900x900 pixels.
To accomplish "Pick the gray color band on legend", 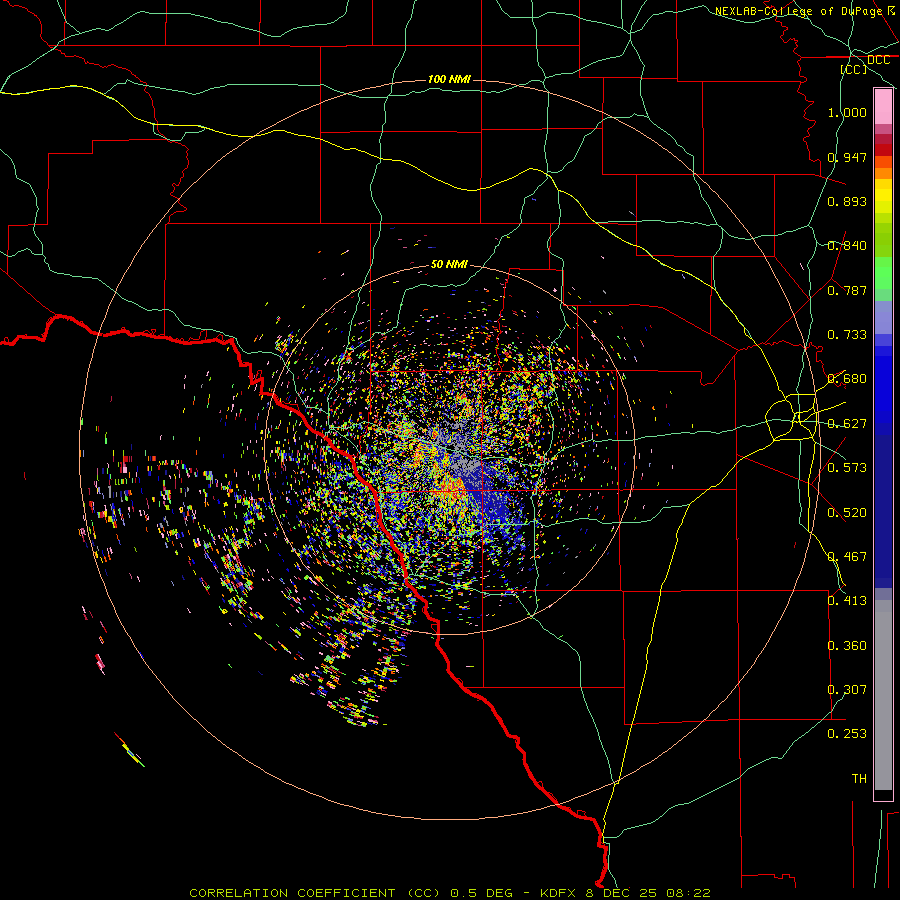I will coord(883,695).
